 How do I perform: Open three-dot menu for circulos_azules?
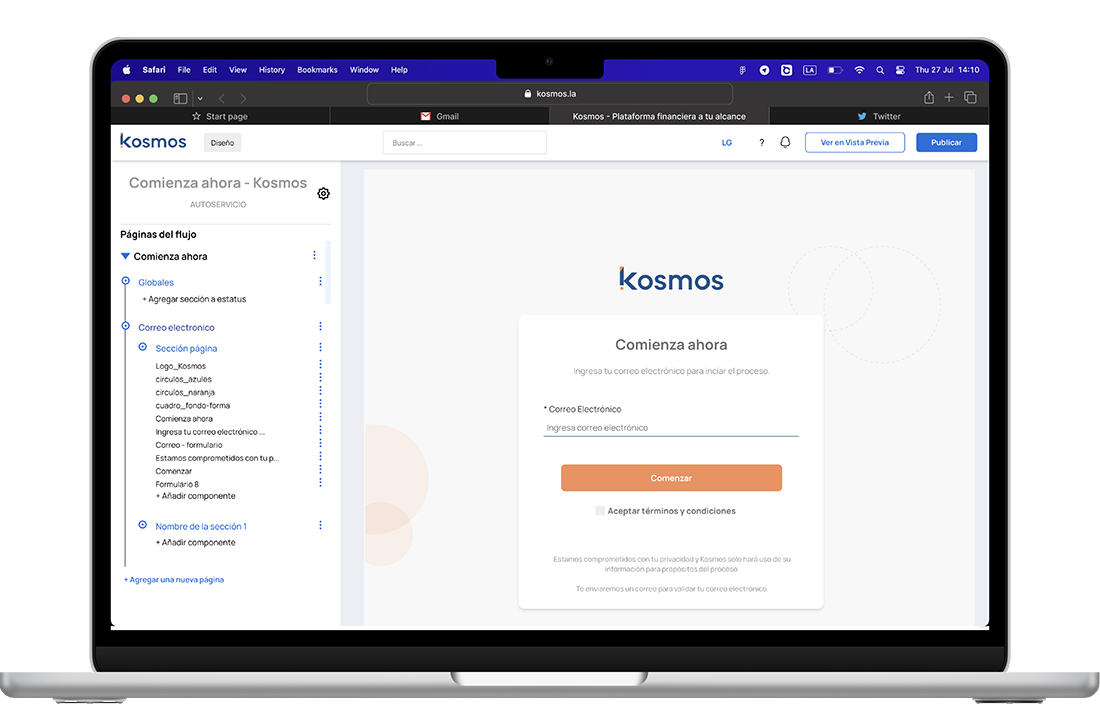321,378
